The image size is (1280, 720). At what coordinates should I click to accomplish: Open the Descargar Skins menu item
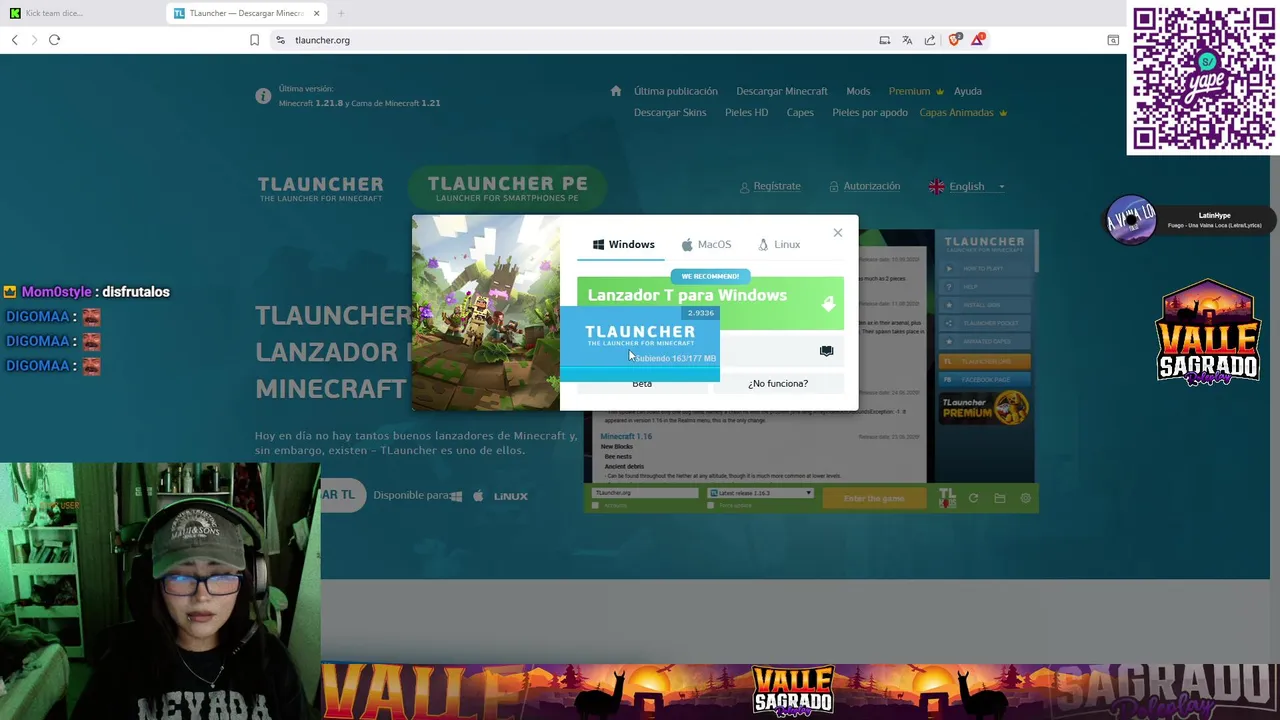click(x=670, y=112)
